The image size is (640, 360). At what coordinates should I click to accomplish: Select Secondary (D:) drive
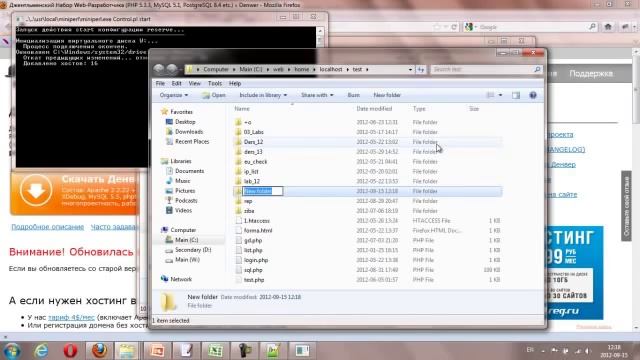pyautogui.click(x=193, y=250)
